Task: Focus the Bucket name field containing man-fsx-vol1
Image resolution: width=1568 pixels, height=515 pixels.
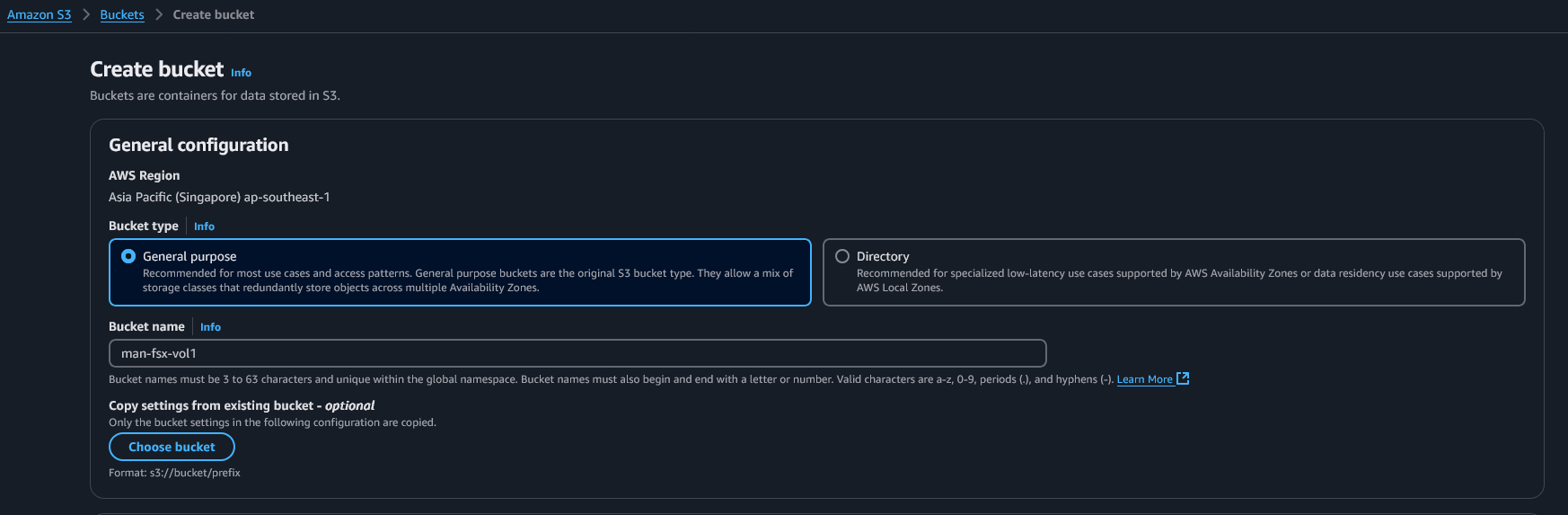Action: 577,353
